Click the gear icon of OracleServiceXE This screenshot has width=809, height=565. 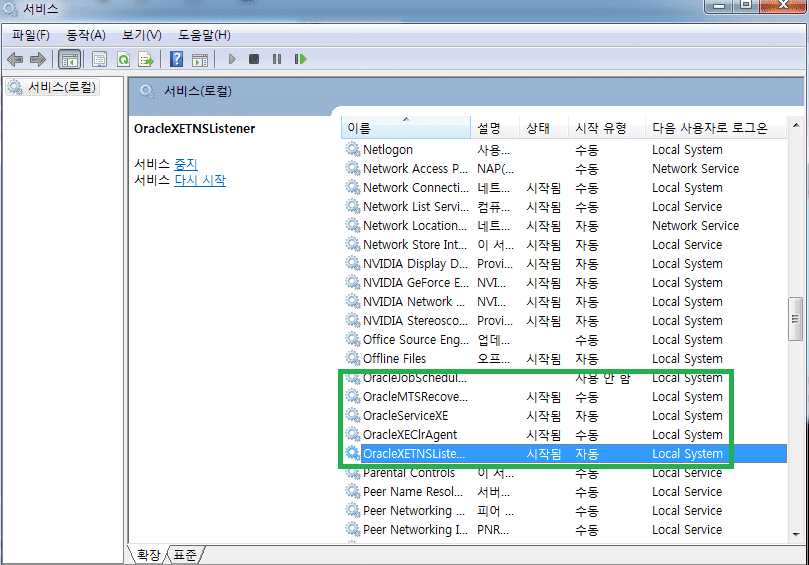coord(352,415)
